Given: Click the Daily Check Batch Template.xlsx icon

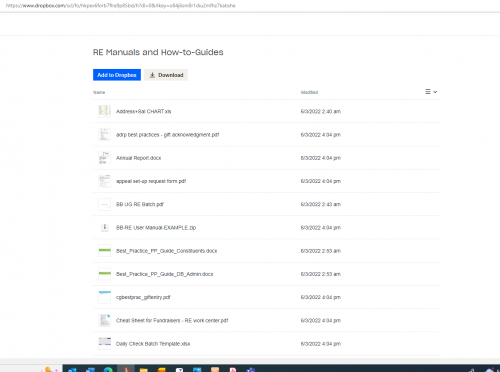Looking at the screenshot, I should point(104,344).
